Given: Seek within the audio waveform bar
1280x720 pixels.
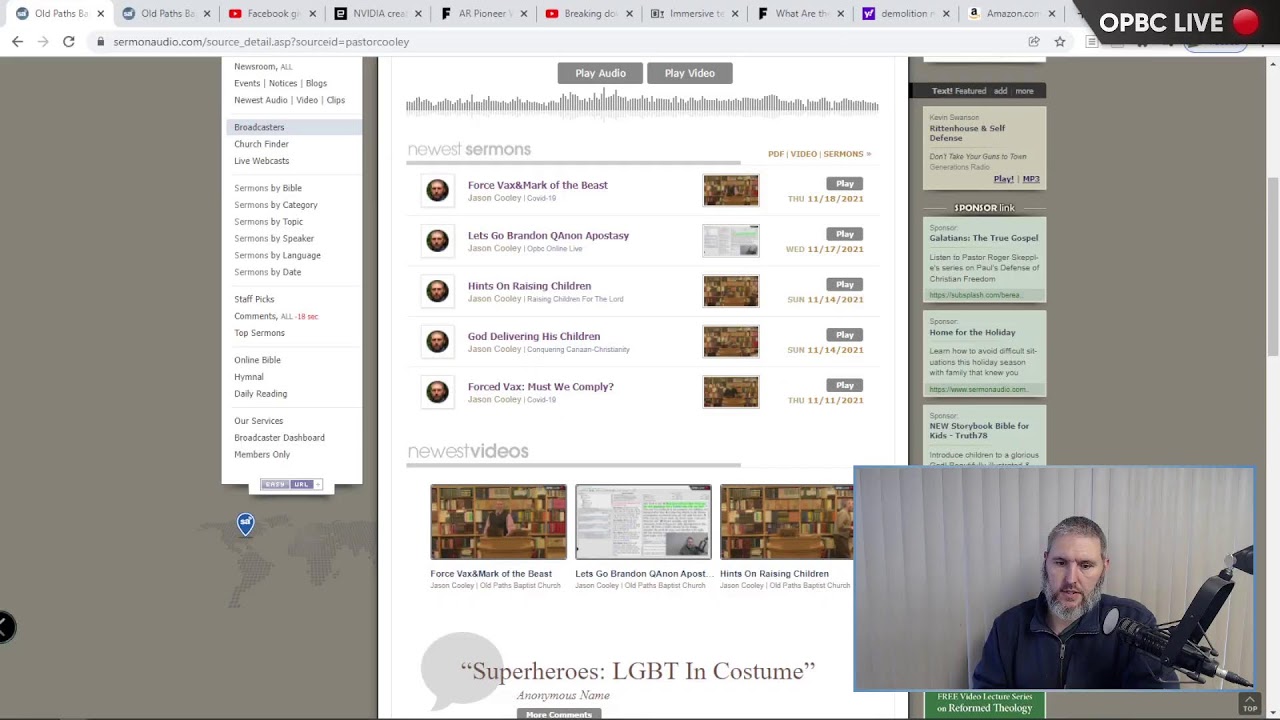Looking at the screenshot, I should click(642, 103).
